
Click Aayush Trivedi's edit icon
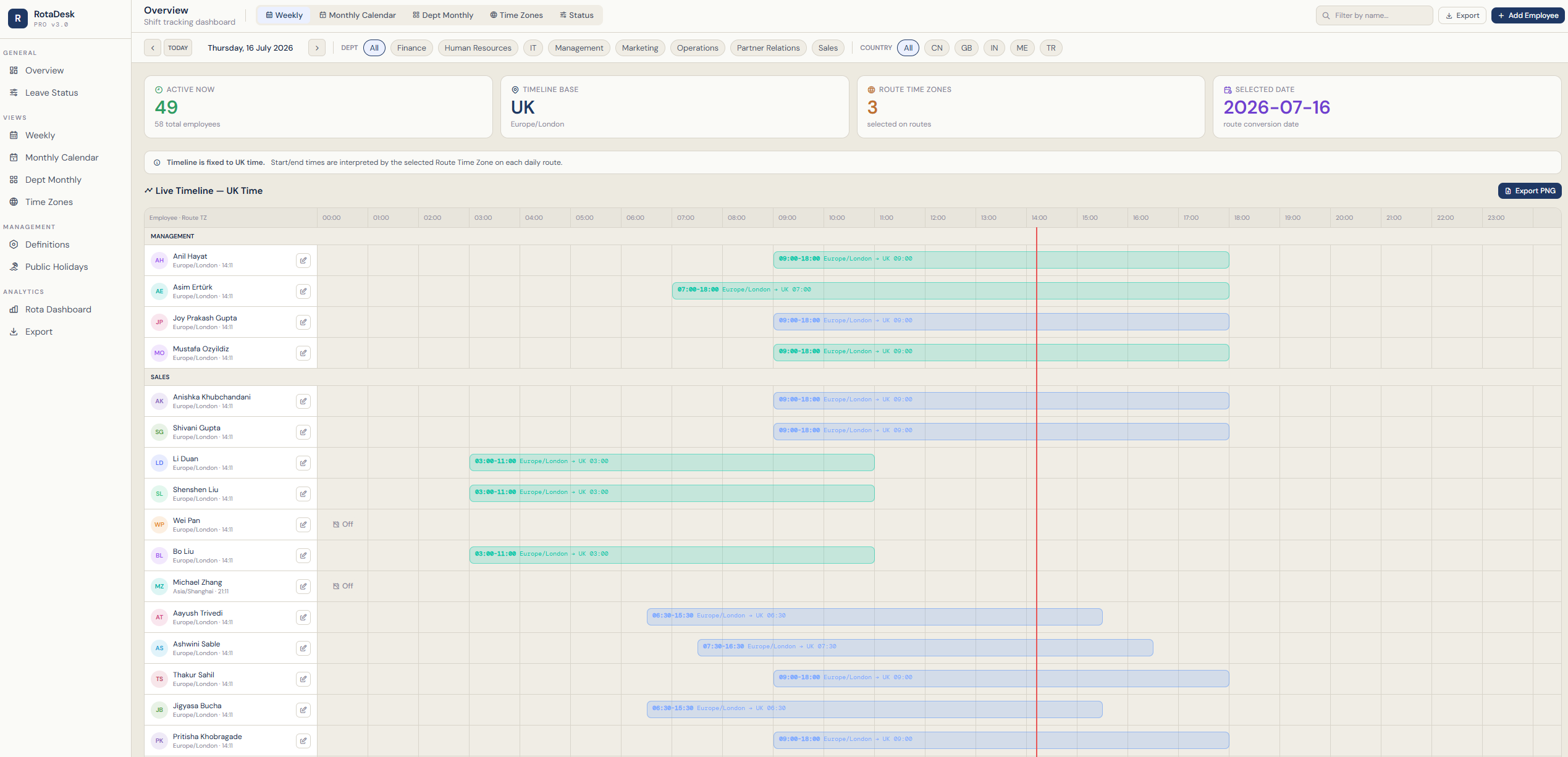[x=303, y=617]
